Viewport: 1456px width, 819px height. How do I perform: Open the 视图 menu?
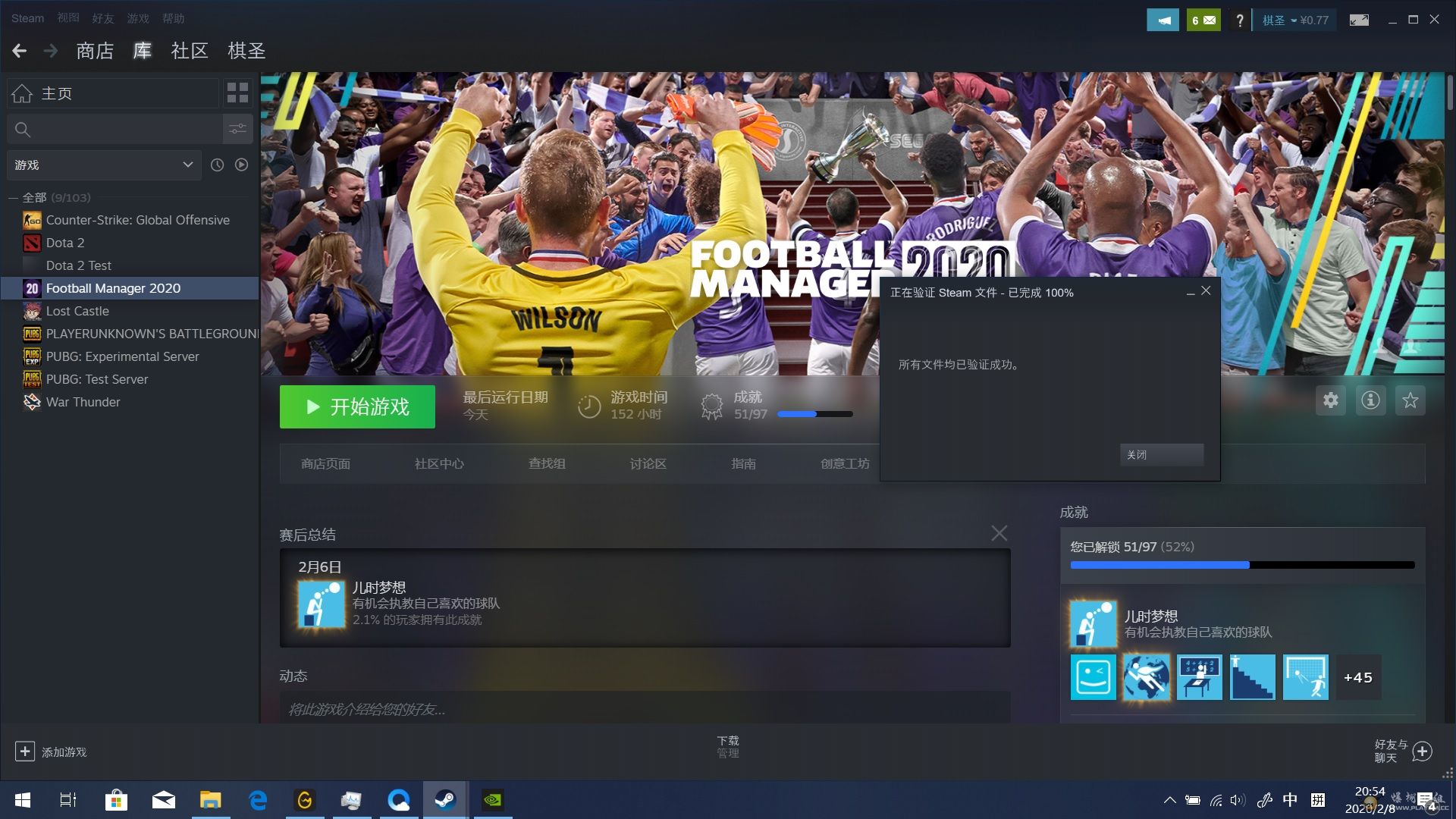[68, 18]
